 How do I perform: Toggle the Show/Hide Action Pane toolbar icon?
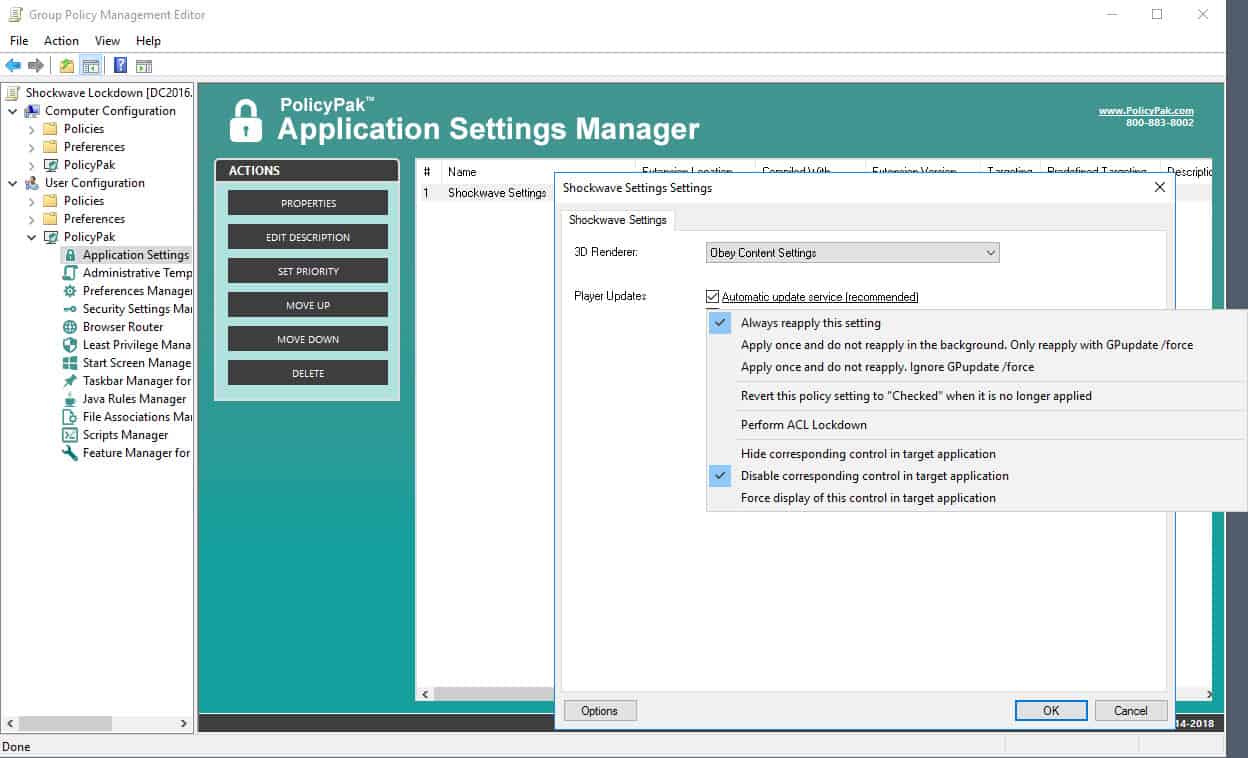(144, 66)
